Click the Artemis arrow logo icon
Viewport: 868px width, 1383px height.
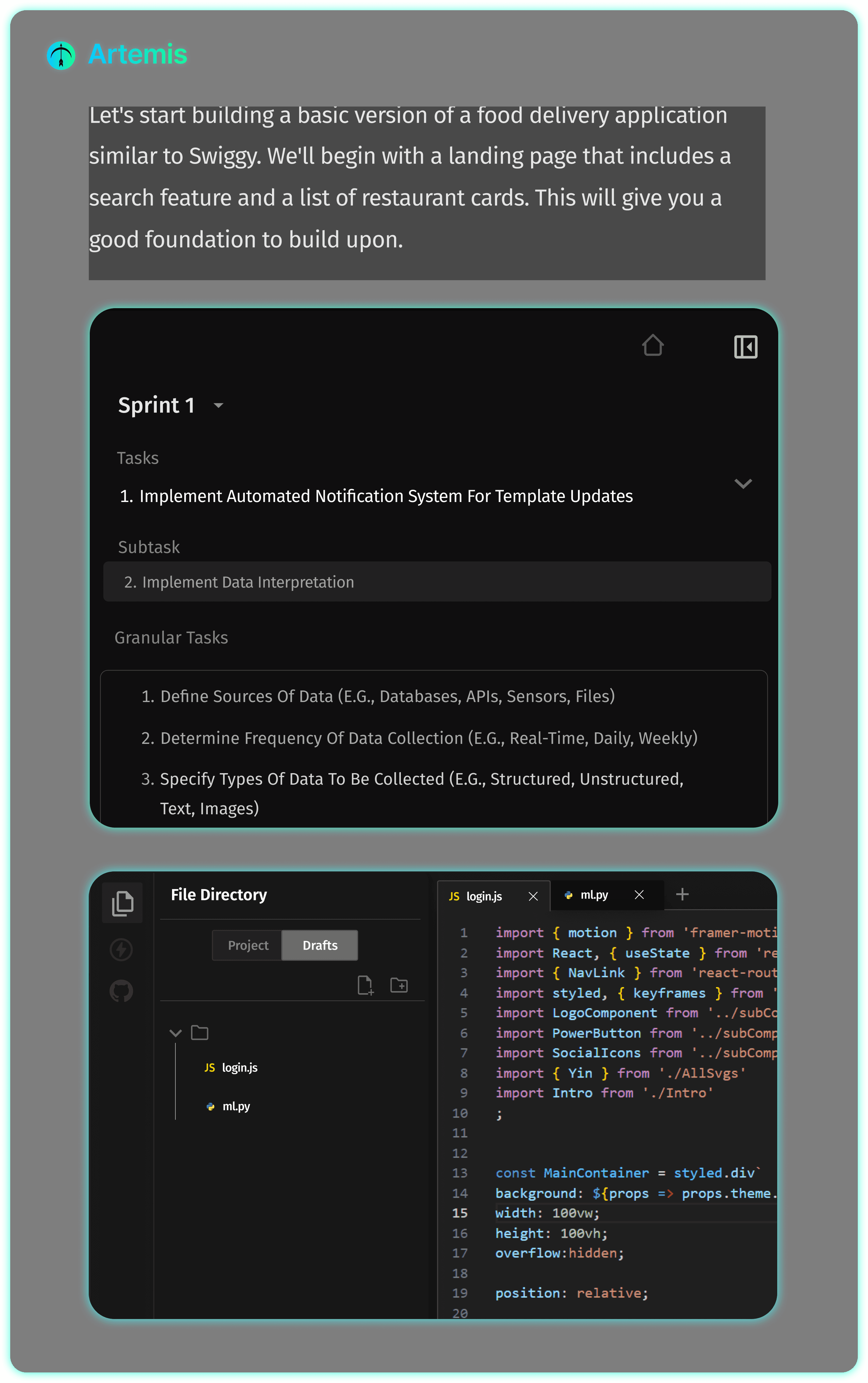click(61, 55)
